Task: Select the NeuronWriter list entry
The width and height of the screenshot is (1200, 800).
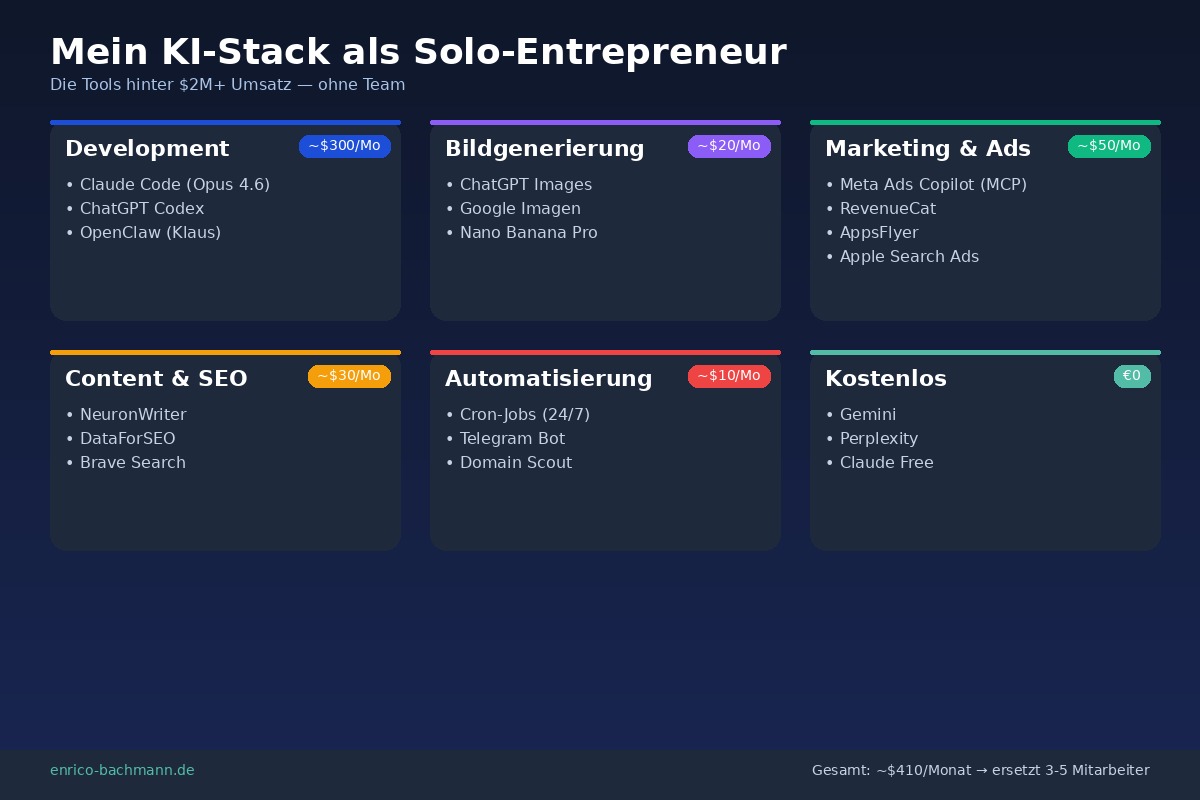Action: pos(132,415)
